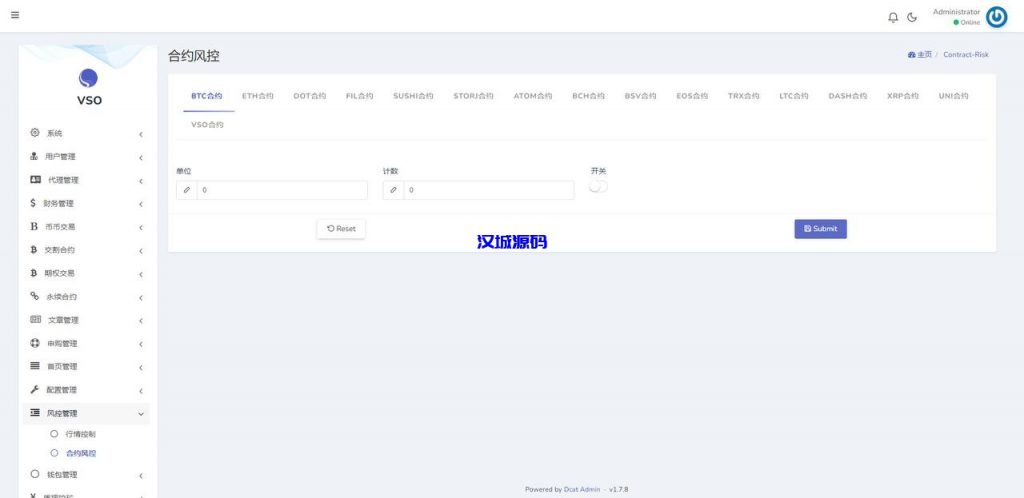Viewport: 1024px width, 498px height.
Task: Expand the 用户管理 menu chevron
Action: 141,157
